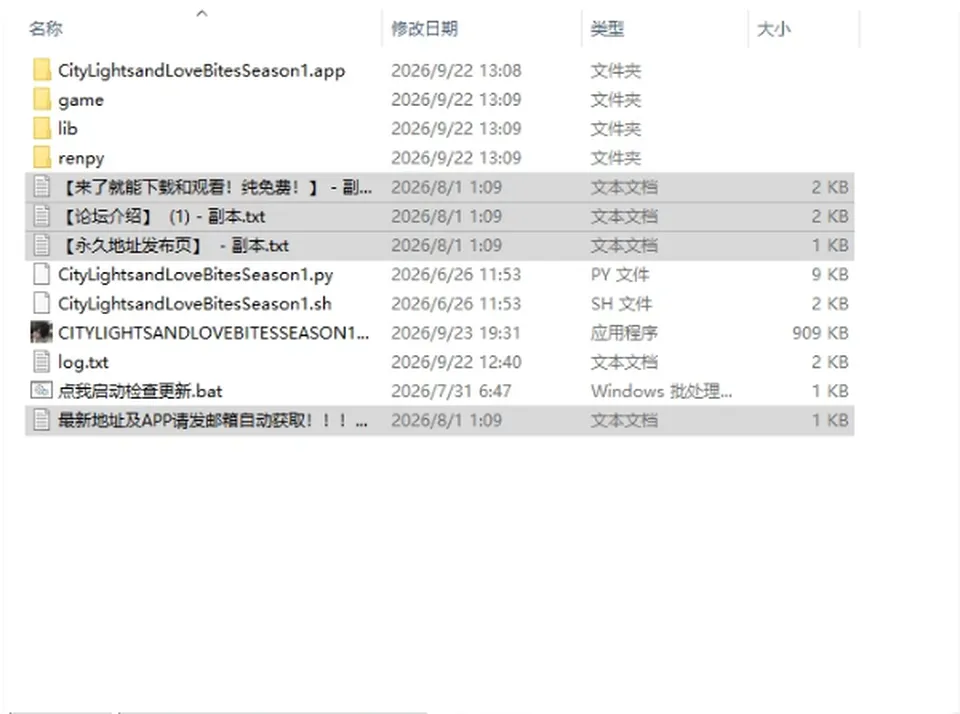Click the 类型 column header
The image size is (960, 714).
607,29
